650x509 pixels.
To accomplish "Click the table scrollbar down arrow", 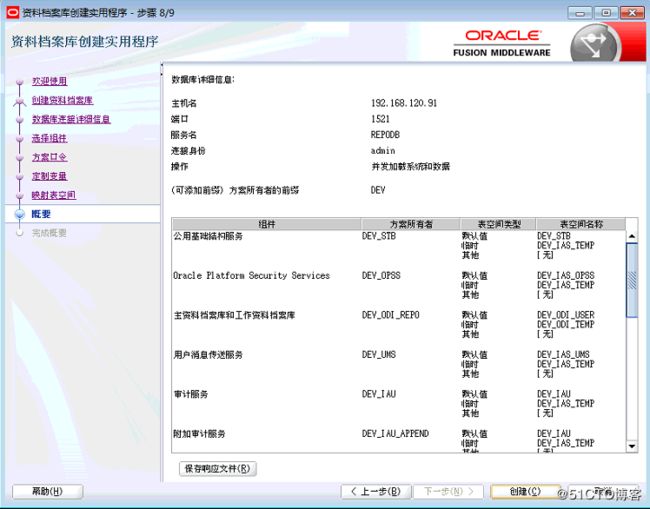I will click(x=632, y=446).
